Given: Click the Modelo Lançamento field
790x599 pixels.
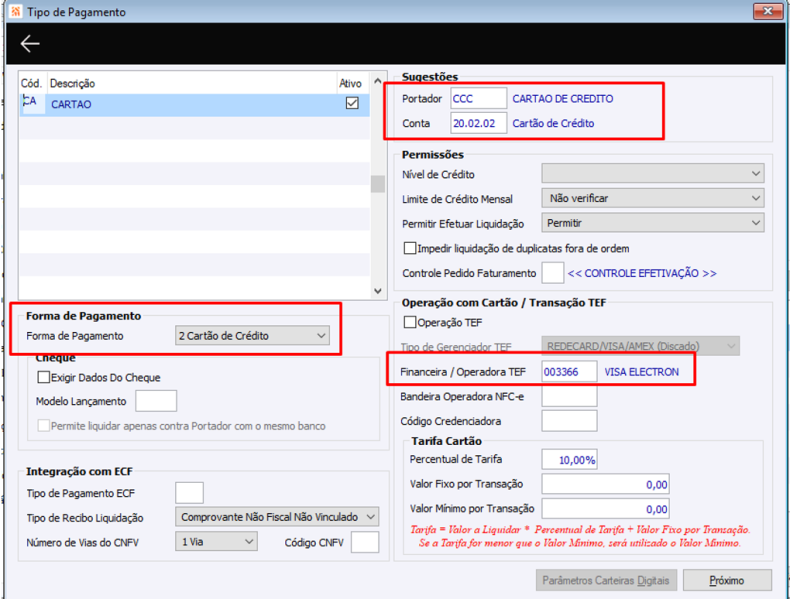Looking at the screenshot, I should coord(156,401).
